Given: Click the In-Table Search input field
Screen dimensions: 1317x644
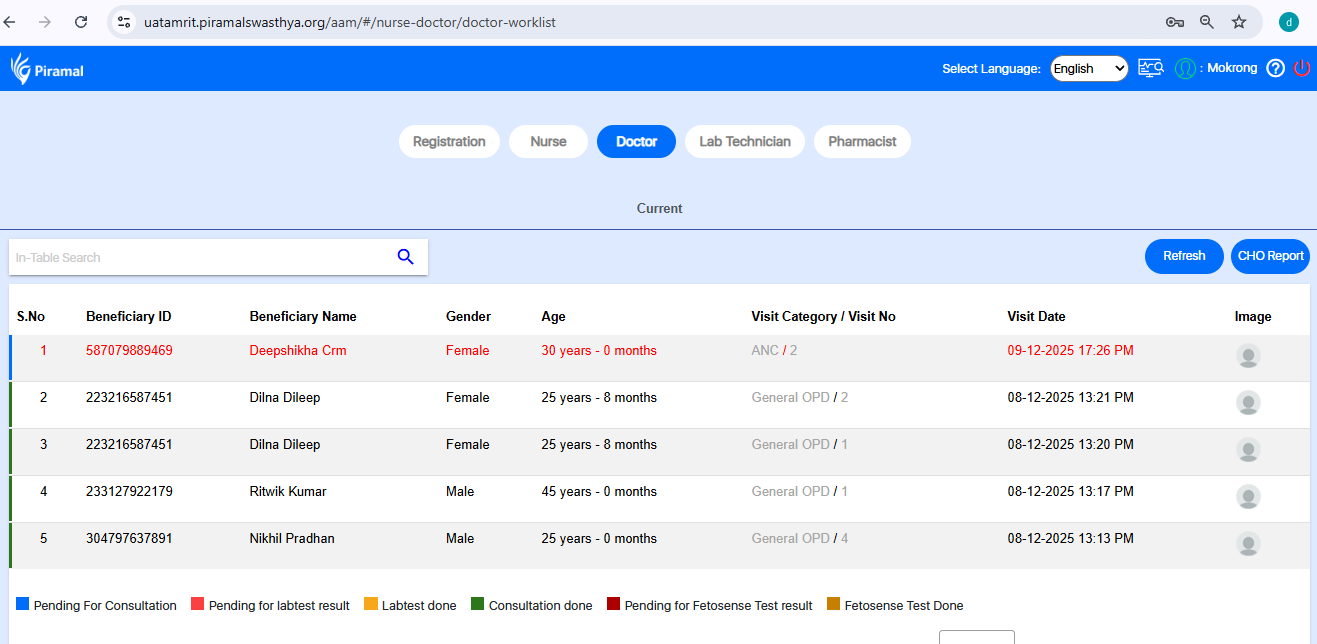Looking at the screenshot, I should coord(200,258).
